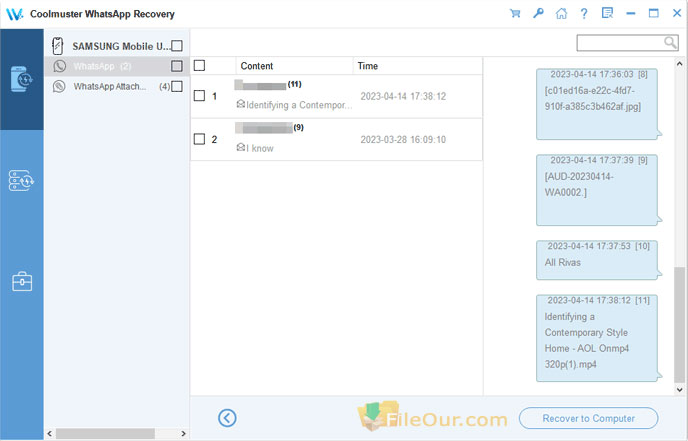Click envelope icon beside 'Identifying a Contempor...'
The height and width of the screenshot is (441, 688).
click(x=240, y=104)
